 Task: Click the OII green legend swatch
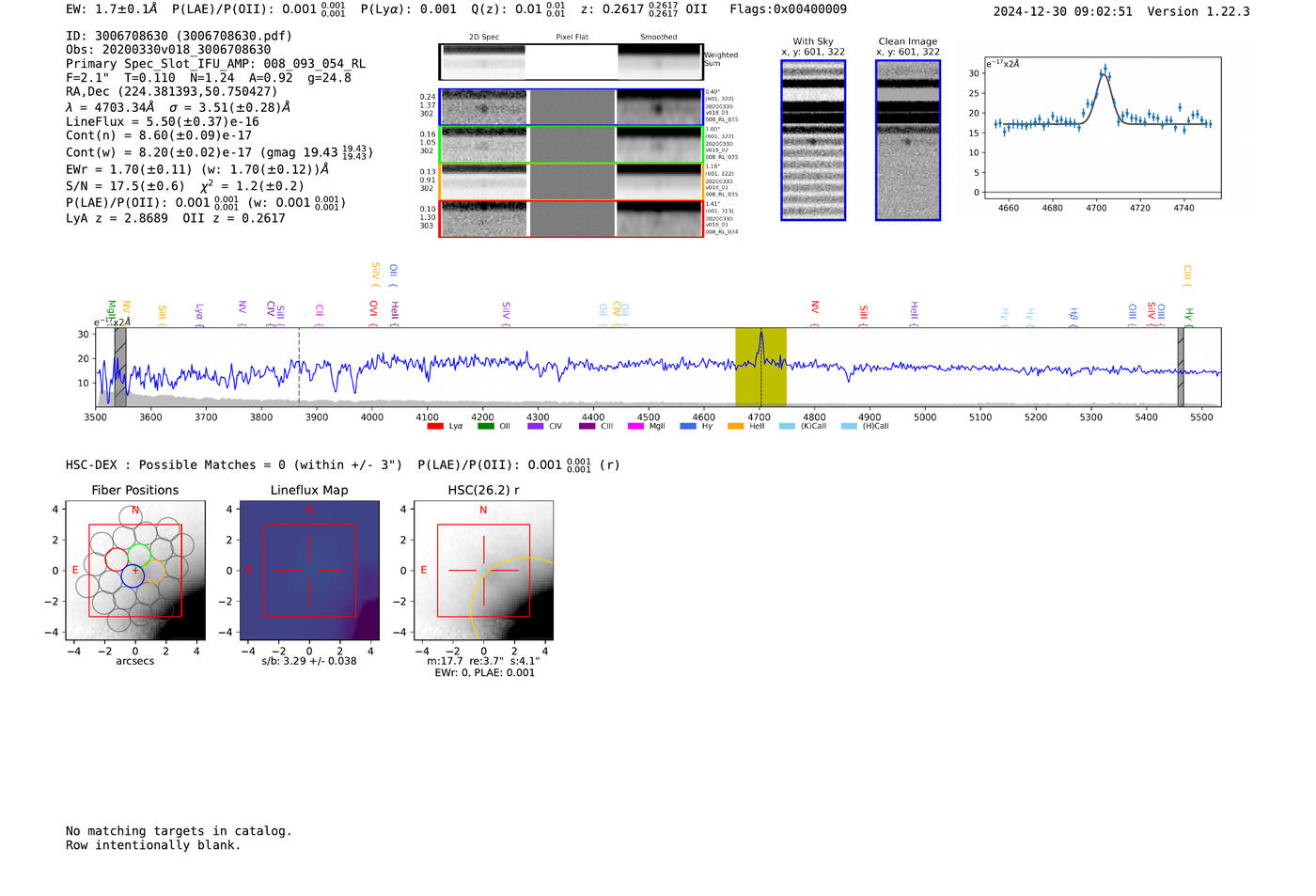click(x=485, y=427)
